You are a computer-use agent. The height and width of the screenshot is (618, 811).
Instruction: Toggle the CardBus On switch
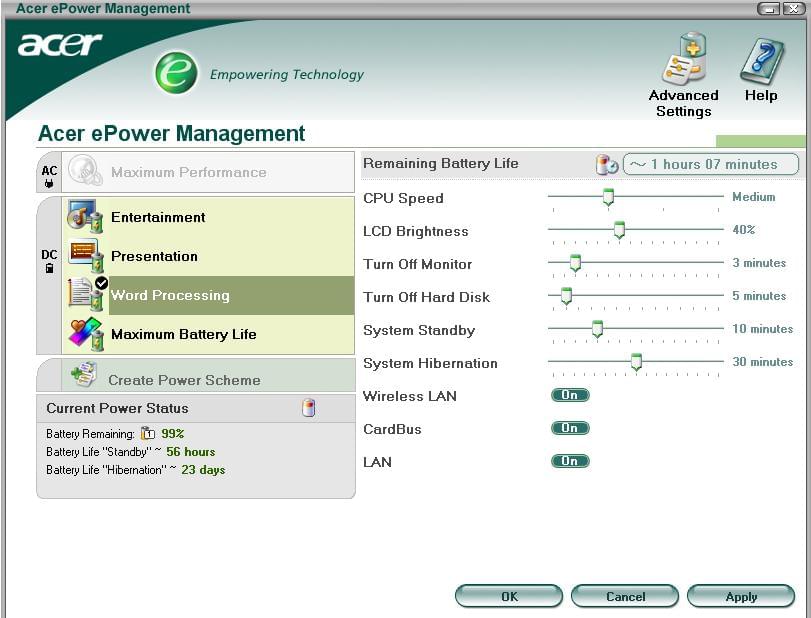(x=570, y=428)
